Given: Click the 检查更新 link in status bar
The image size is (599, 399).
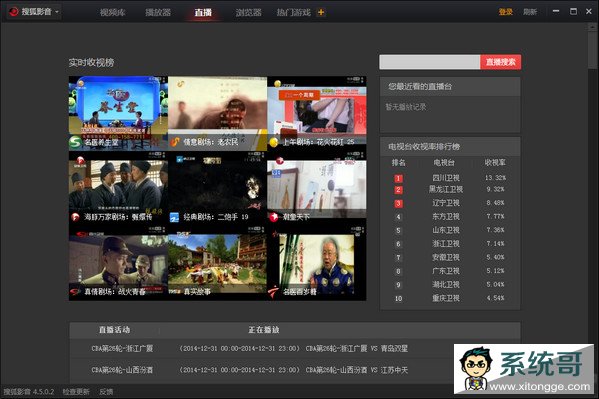Looking at the screenshot, I should [x=76, y=392].
